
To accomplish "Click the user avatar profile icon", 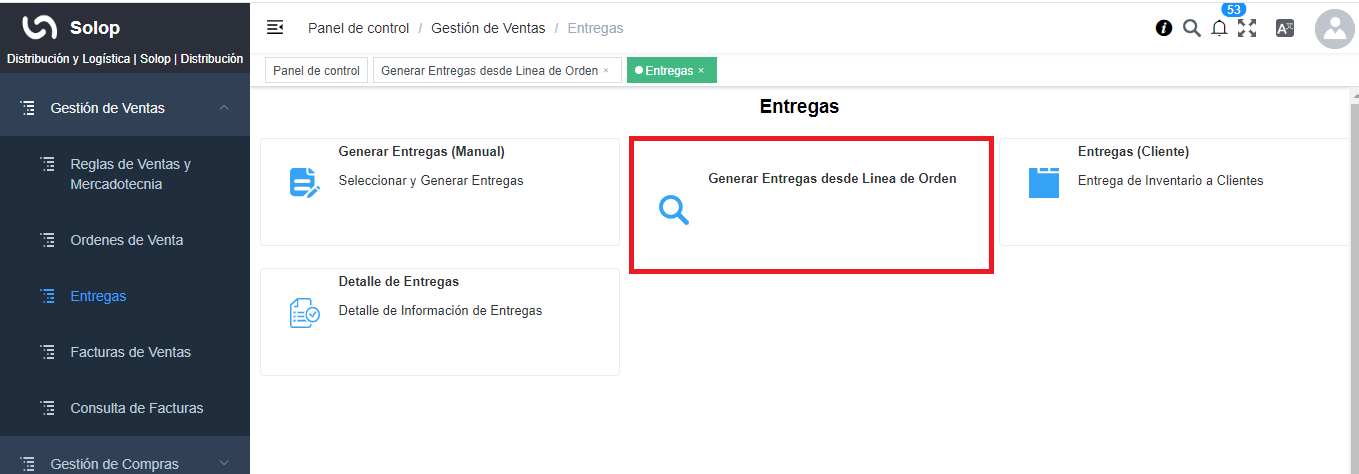I will pyautogui.click(x=1334, y=29).
